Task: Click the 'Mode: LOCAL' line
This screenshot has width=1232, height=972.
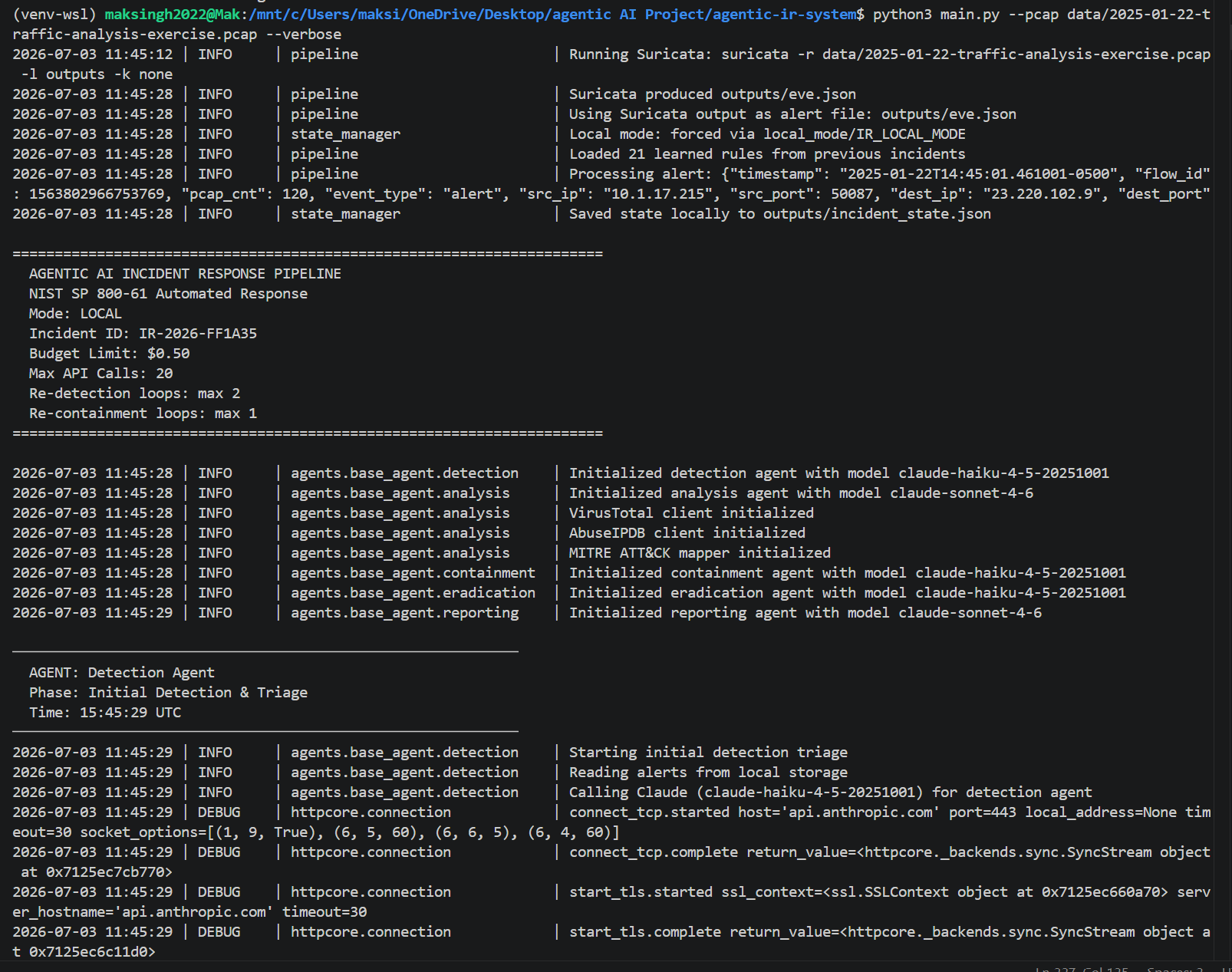Action: click(x=75, y=314)
